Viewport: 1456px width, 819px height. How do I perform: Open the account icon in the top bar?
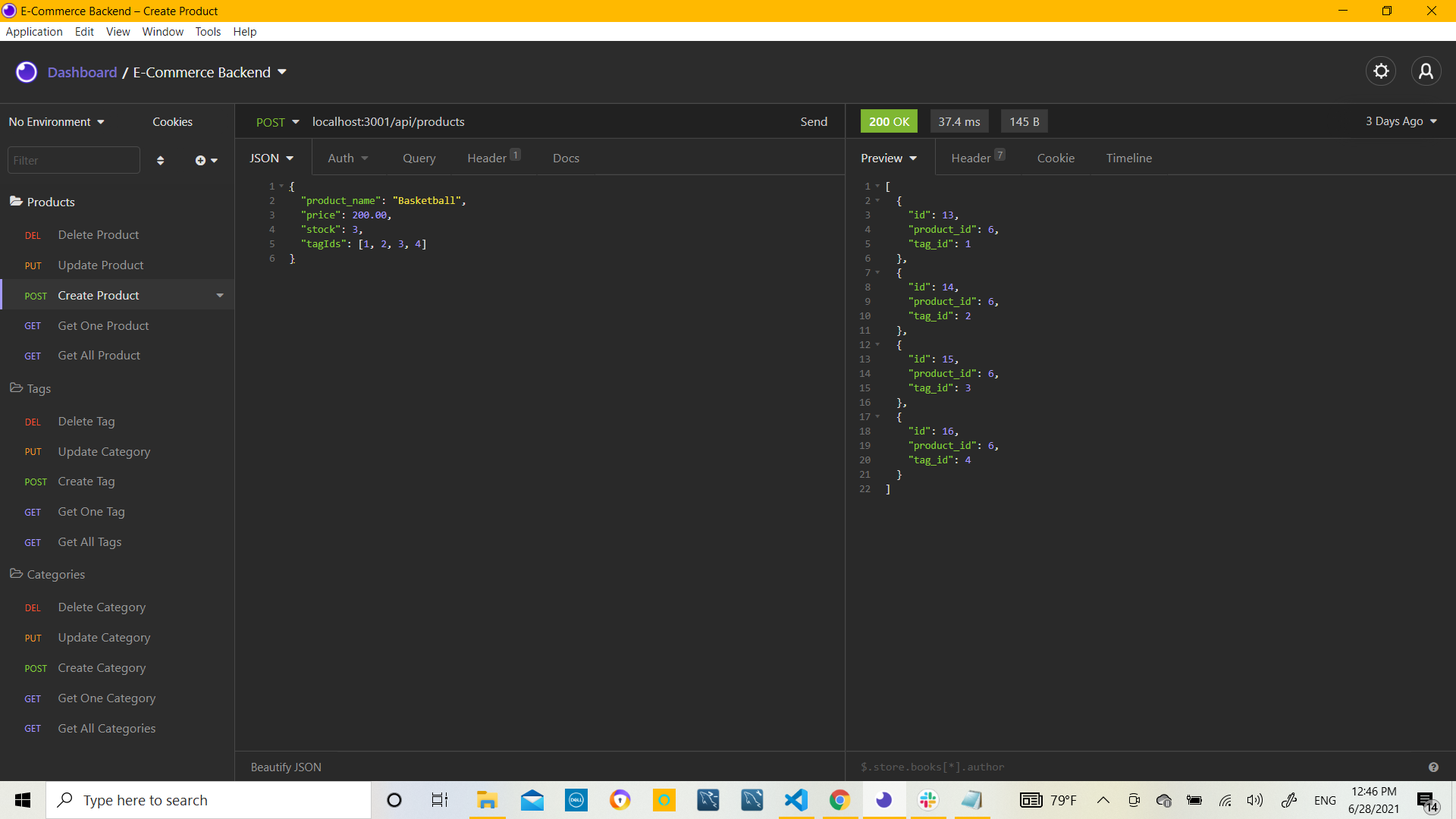(x=1426, y=71)
